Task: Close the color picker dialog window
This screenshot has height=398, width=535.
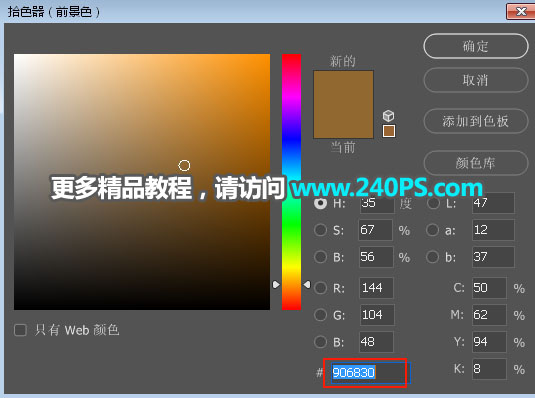Action: pos(521,12)
